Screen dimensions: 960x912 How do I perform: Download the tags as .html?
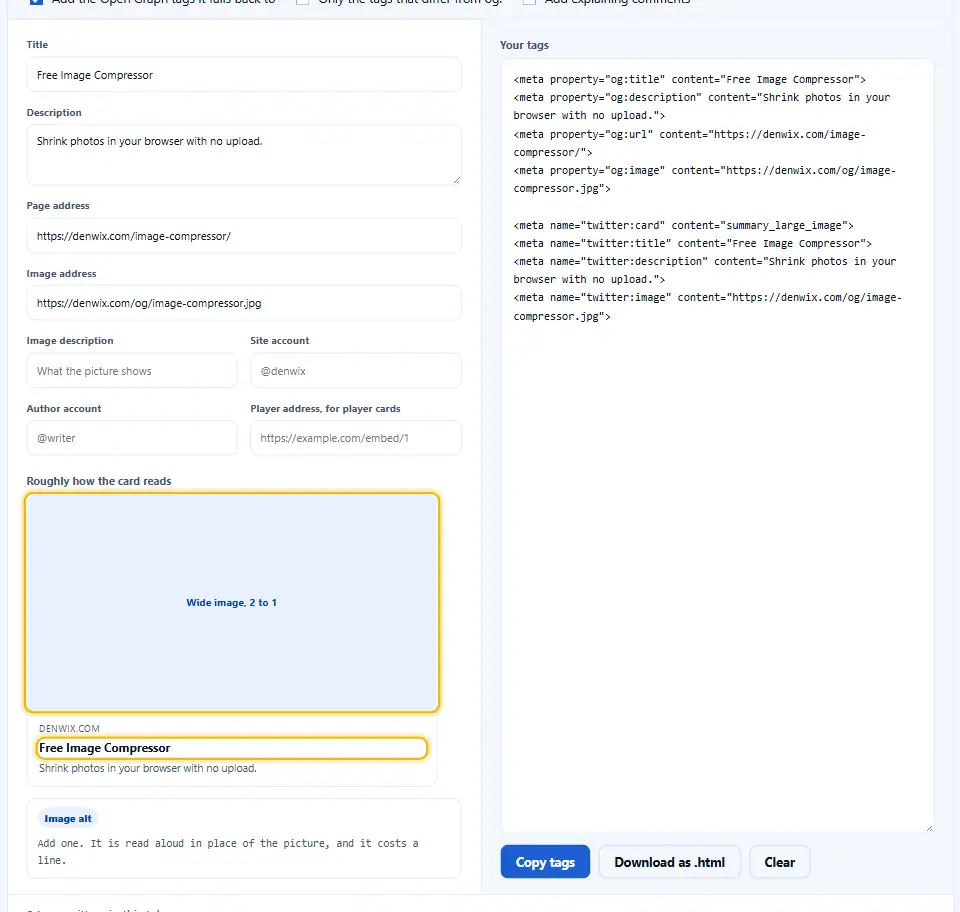[x=669, y=862]
